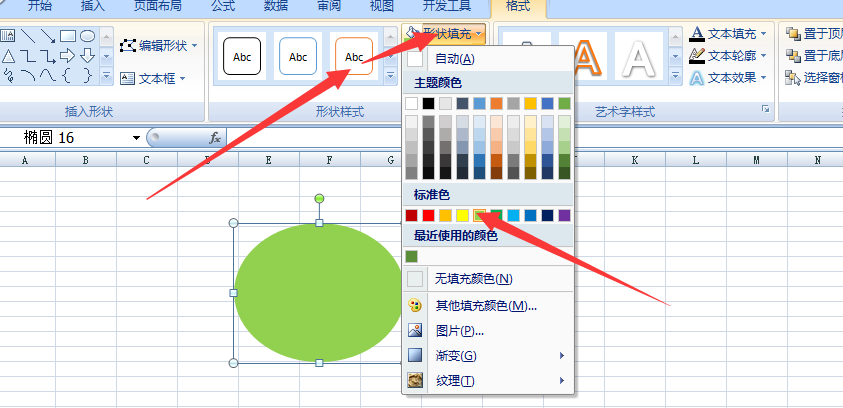
Task: Select the rectangle shape
Action: click(x=68, y=36)
